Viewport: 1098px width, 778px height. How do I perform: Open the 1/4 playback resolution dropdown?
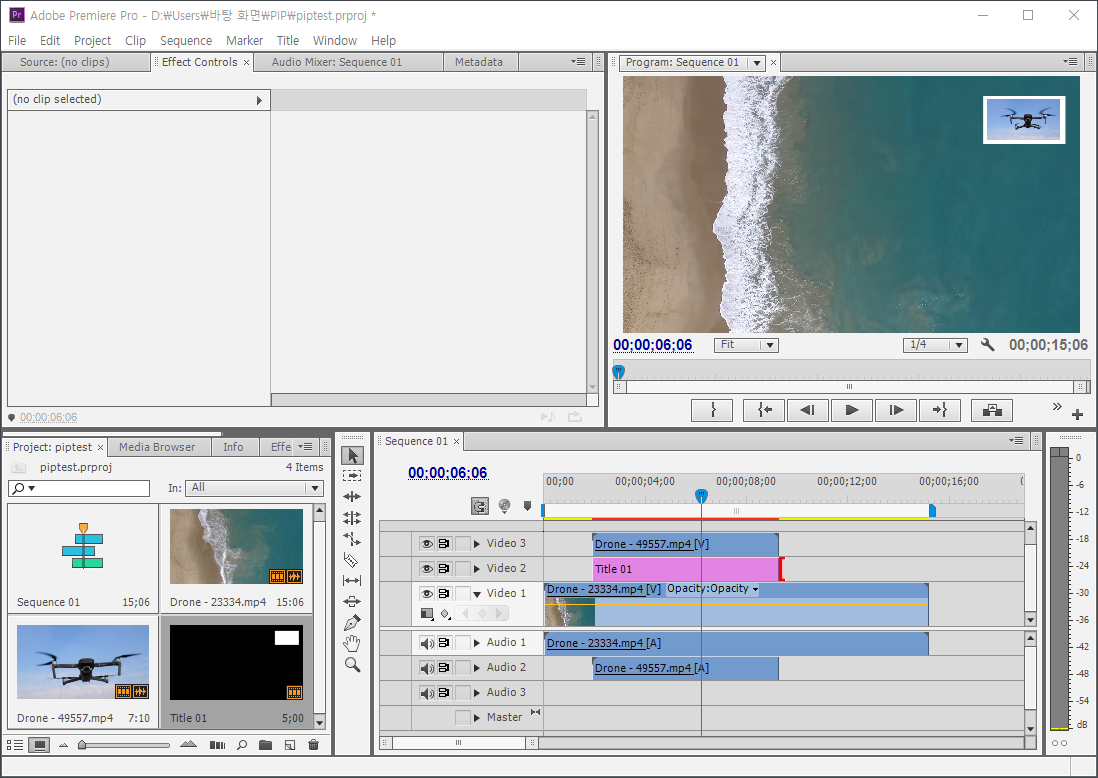pyautogui.click(x=935, y=345)
